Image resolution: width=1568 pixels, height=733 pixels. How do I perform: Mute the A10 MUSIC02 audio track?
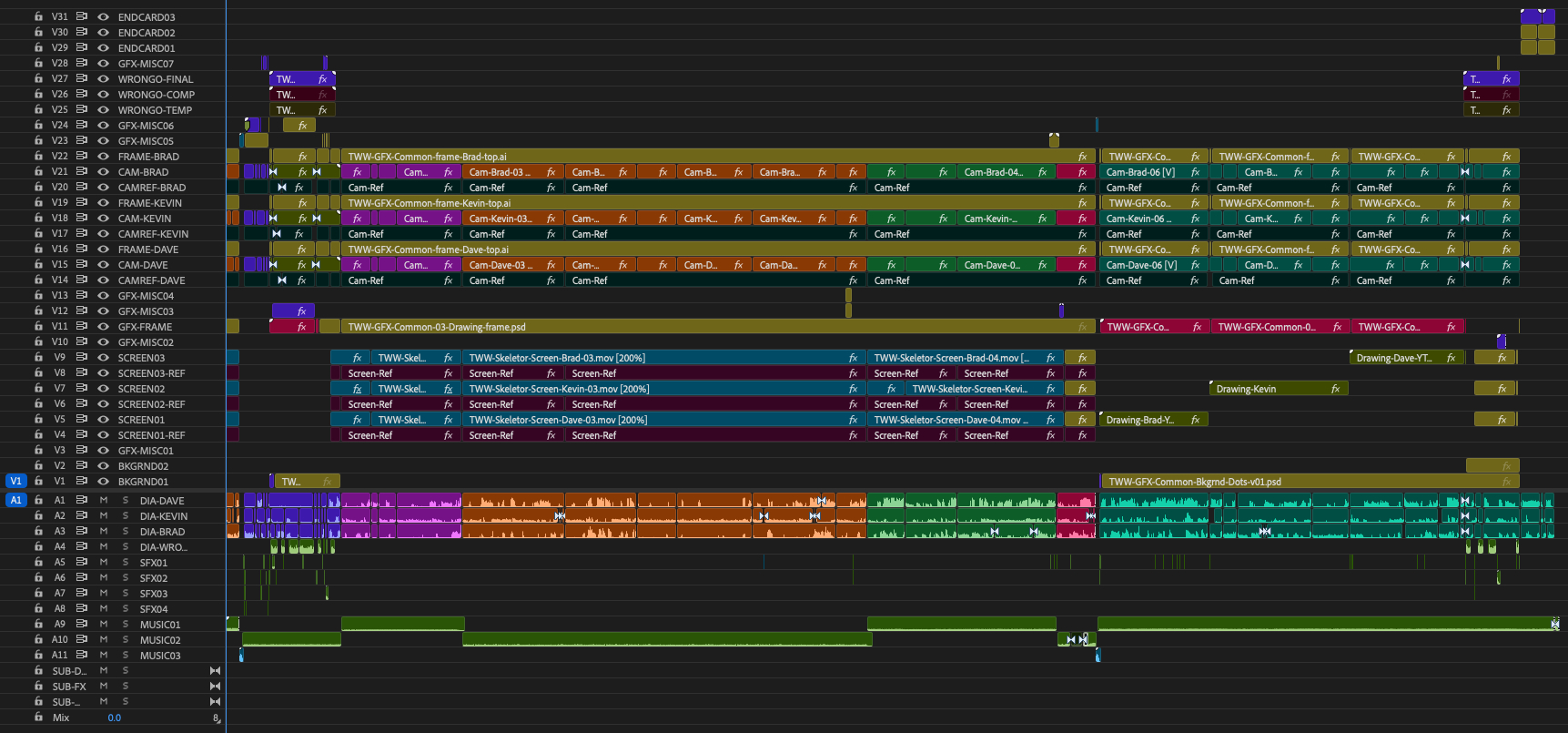coord(104,639)
